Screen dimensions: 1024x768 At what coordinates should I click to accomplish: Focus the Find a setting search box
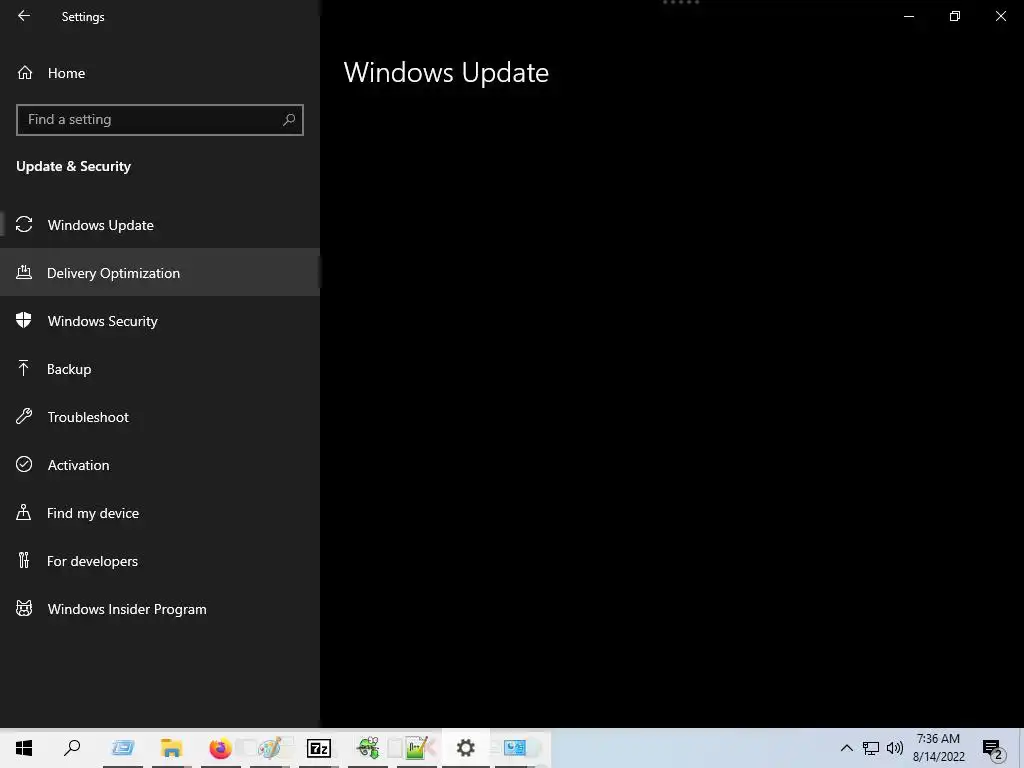coord(160,120)
